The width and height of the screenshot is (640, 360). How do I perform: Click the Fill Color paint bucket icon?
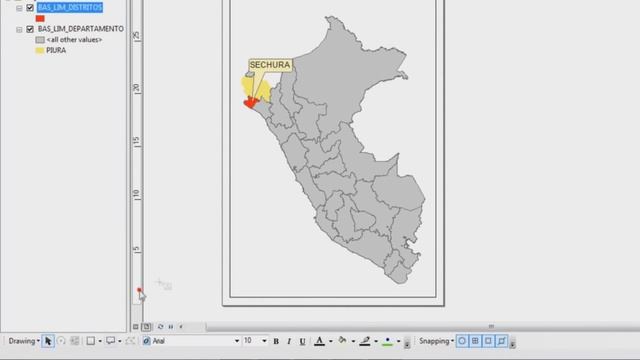(x=342, y=341)
